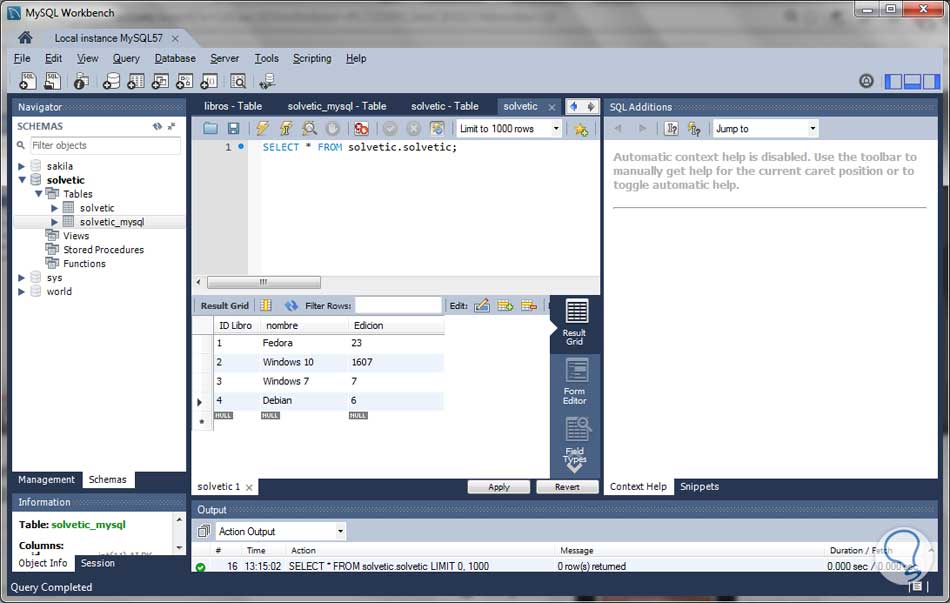The height and width of the screenshot is (603, 950).
Task: Open the Scripting menu
Action: click(x=312, y=58)
